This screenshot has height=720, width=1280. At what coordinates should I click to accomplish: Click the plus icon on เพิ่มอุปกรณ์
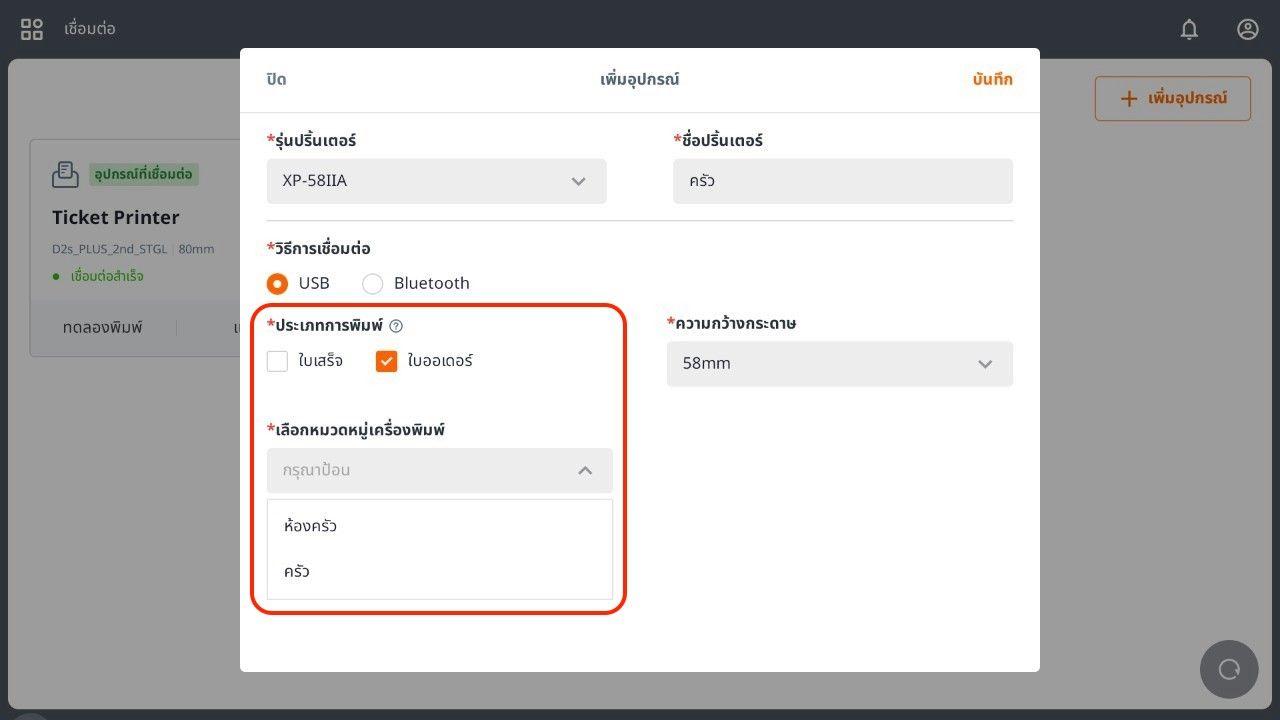1128,98
